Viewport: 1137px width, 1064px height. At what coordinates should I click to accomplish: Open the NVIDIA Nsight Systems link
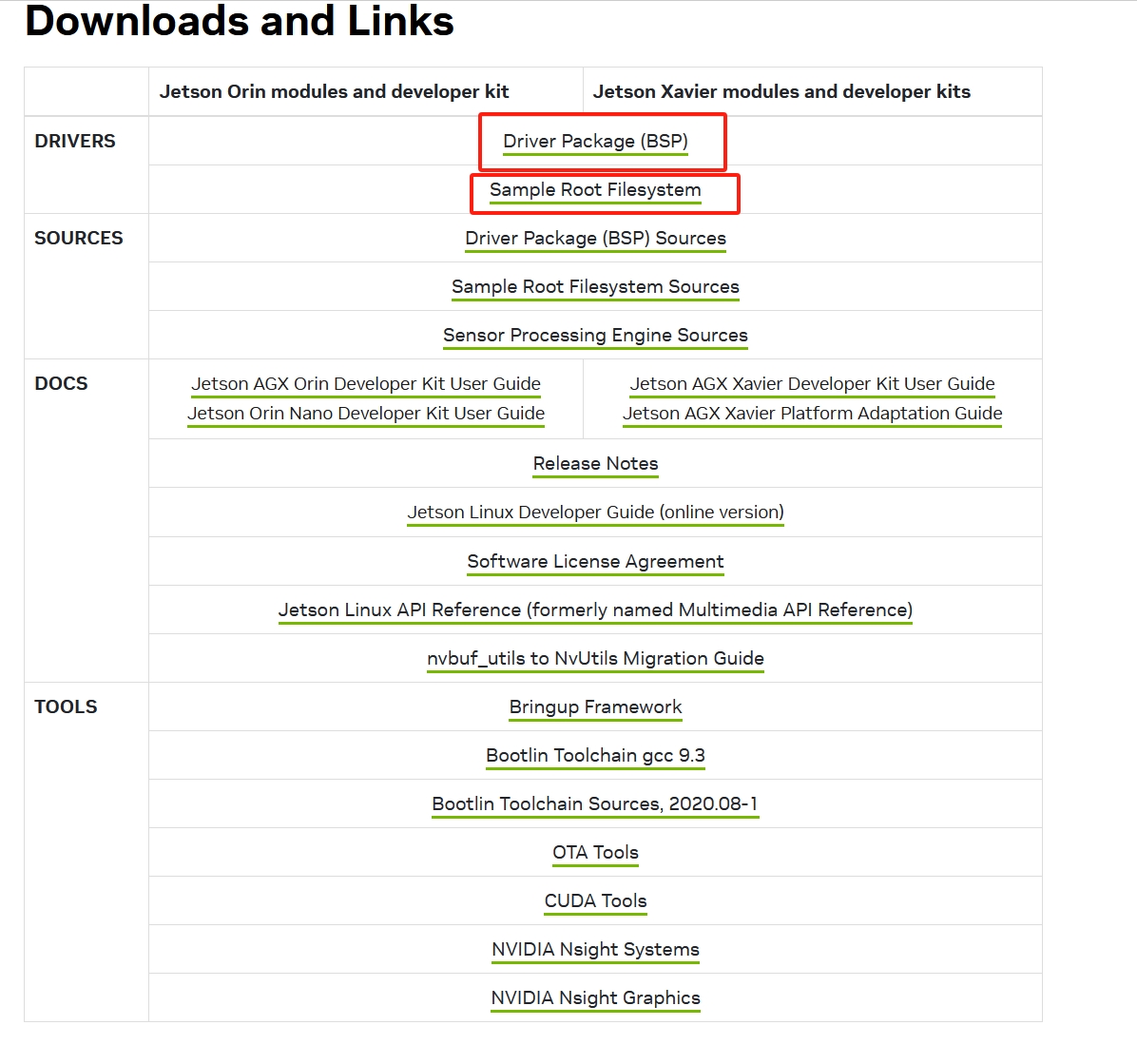[x=595, y=949]
